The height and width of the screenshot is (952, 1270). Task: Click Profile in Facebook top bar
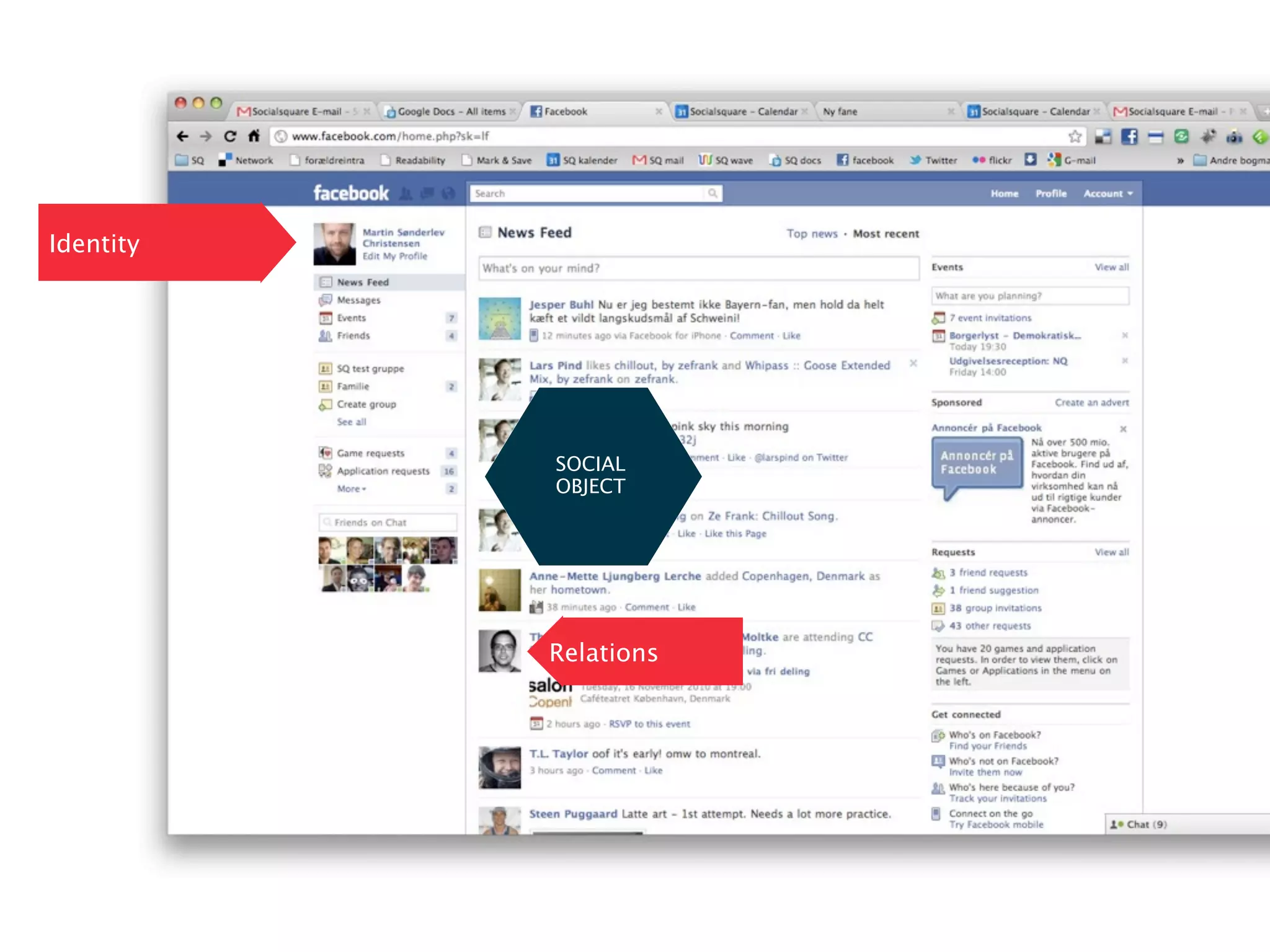tap(1051, 194)
